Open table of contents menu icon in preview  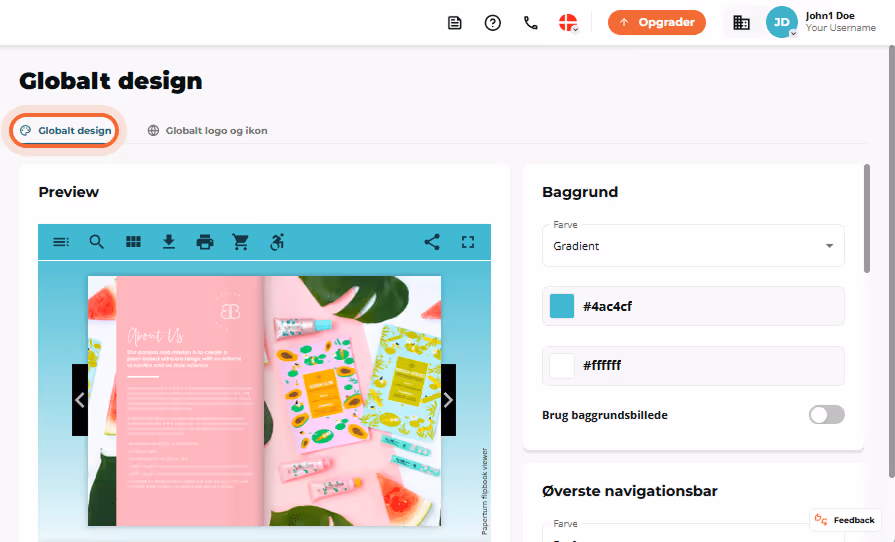[x=61, y=242]
